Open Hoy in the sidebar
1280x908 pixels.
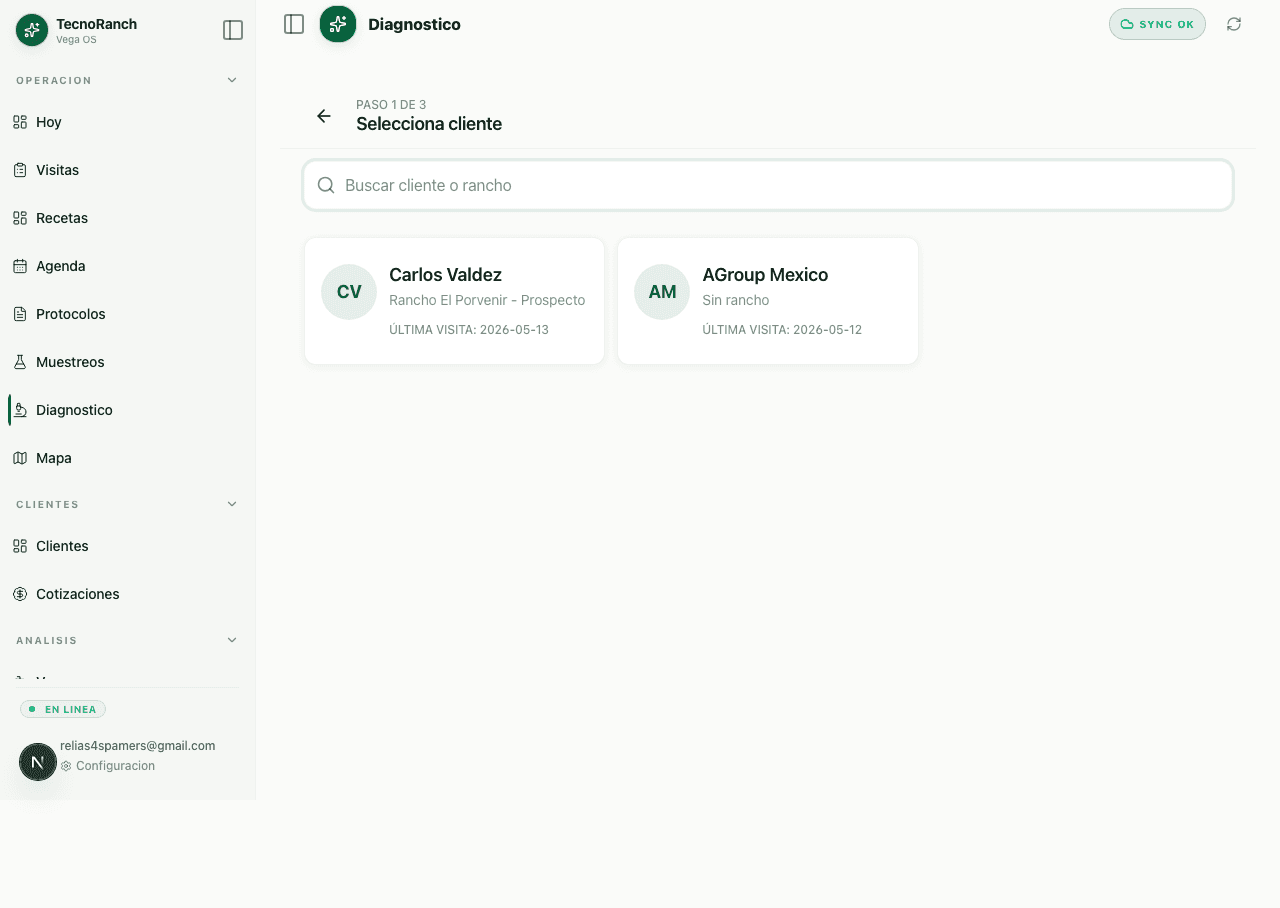(x=124, y=122)
